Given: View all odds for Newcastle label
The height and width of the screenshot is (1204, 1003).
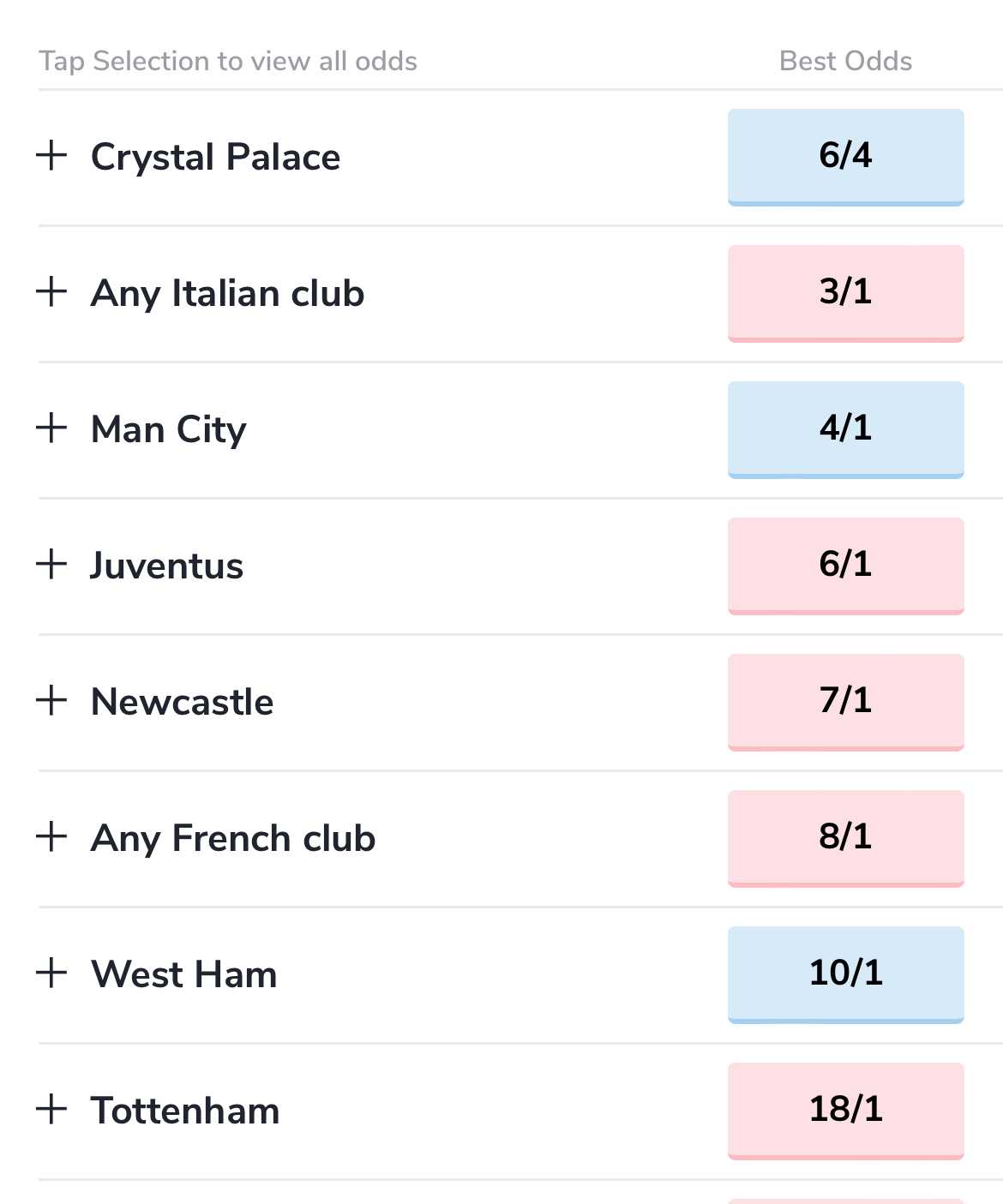Looking at the screenshot, I should click(183, 702).
